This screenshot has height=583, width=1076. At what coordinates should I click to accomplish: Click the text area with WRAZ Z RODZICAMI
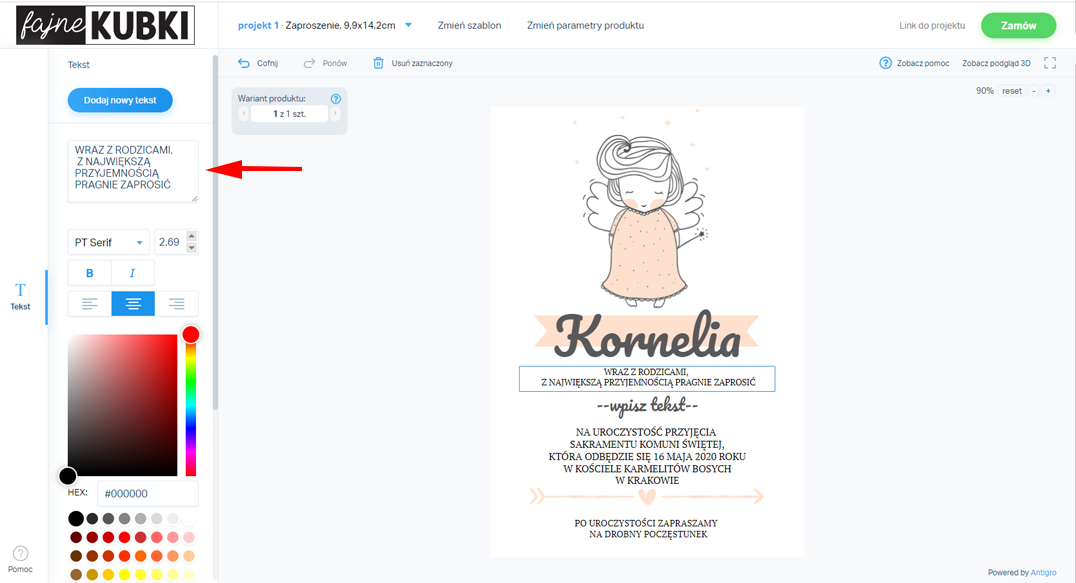(x=133, y=171)
